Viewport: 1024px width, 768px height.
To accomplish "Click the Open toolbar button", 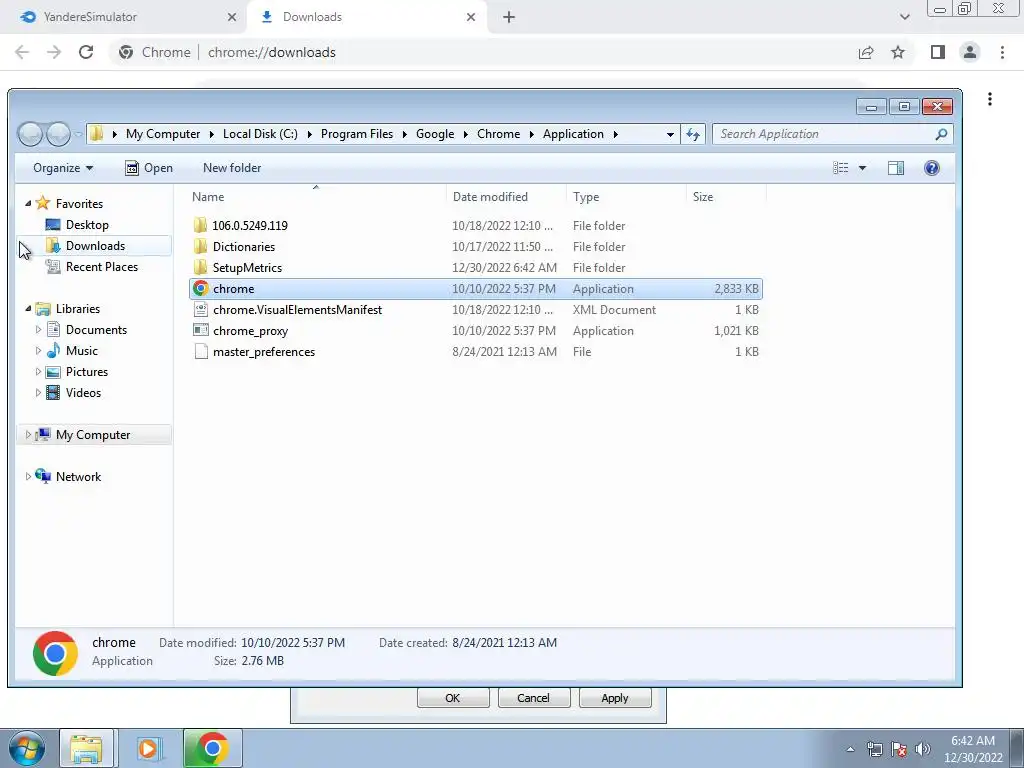I will 149,168.
